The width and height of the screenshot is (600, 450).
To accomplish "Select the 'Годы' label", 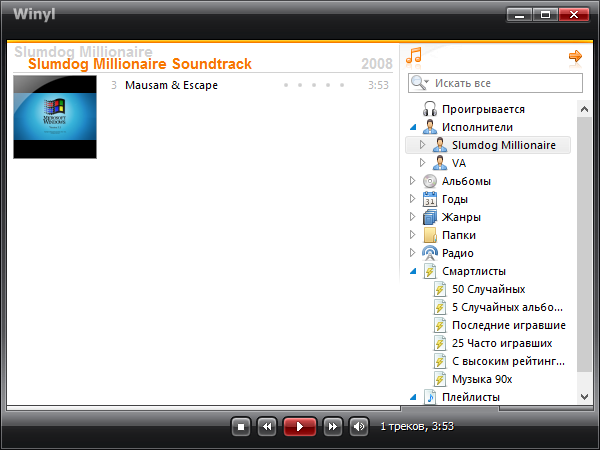I will point(455,199).
